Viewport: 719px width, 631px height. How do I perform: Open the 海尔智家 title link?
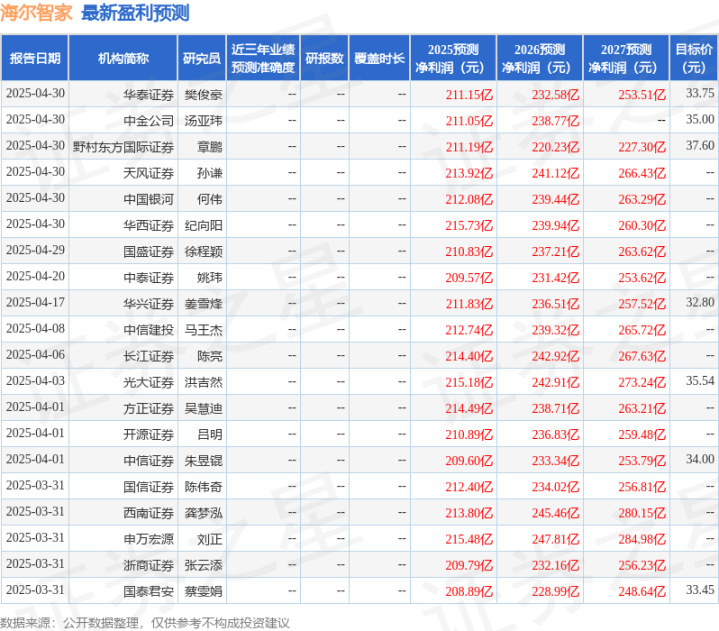[36, 13]
